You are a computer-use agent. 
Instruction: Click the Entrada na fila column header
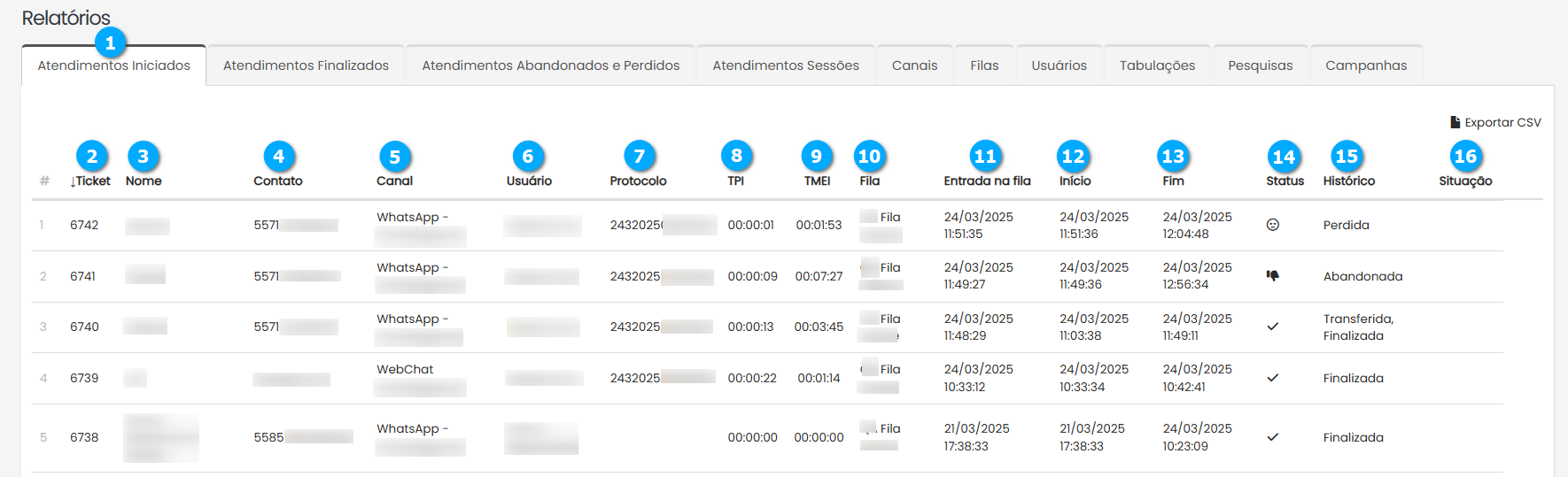click(987, 181)
